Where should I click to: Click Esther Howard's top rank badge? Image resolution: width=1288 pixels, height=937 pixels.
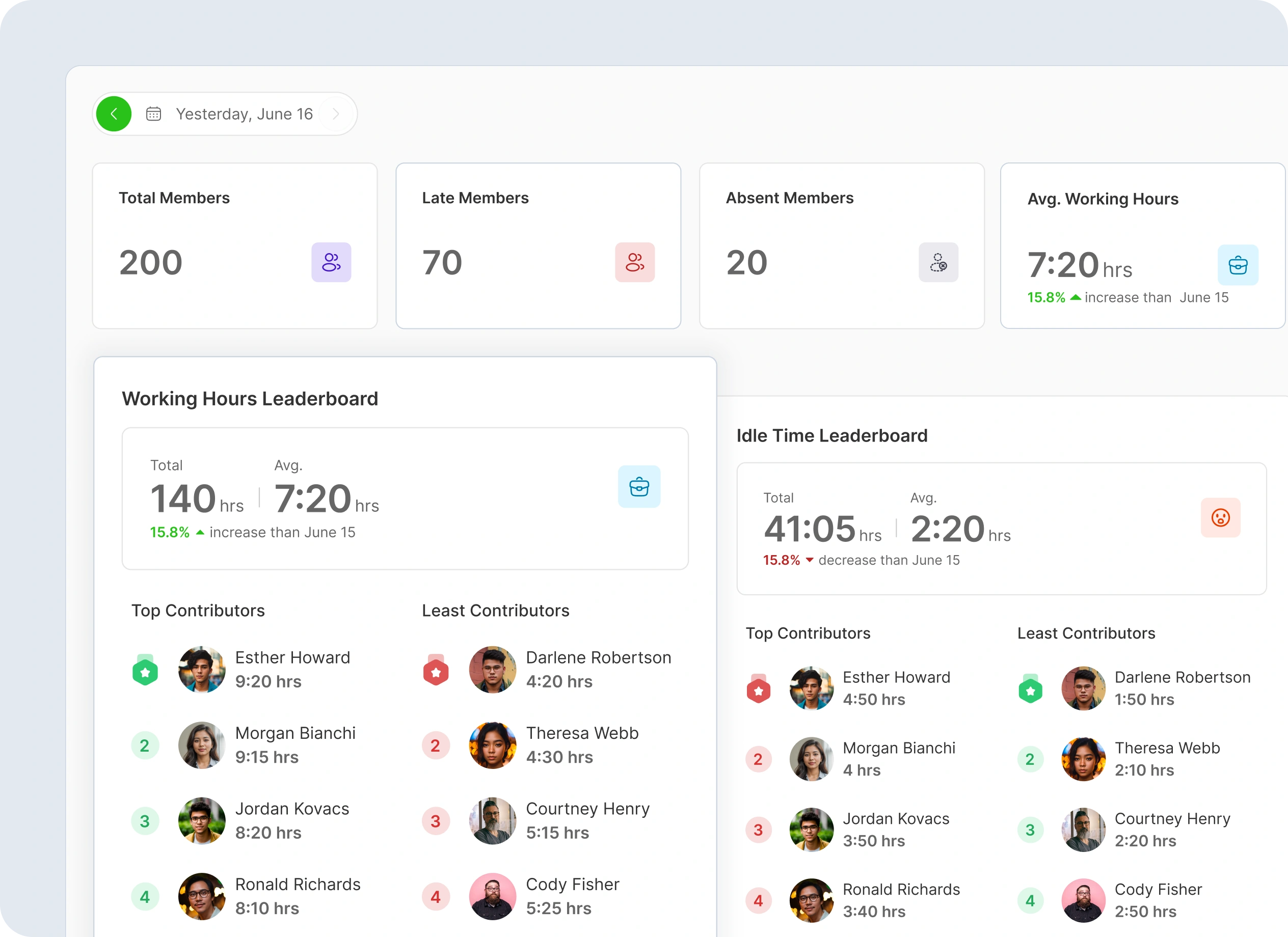point(145,670)
